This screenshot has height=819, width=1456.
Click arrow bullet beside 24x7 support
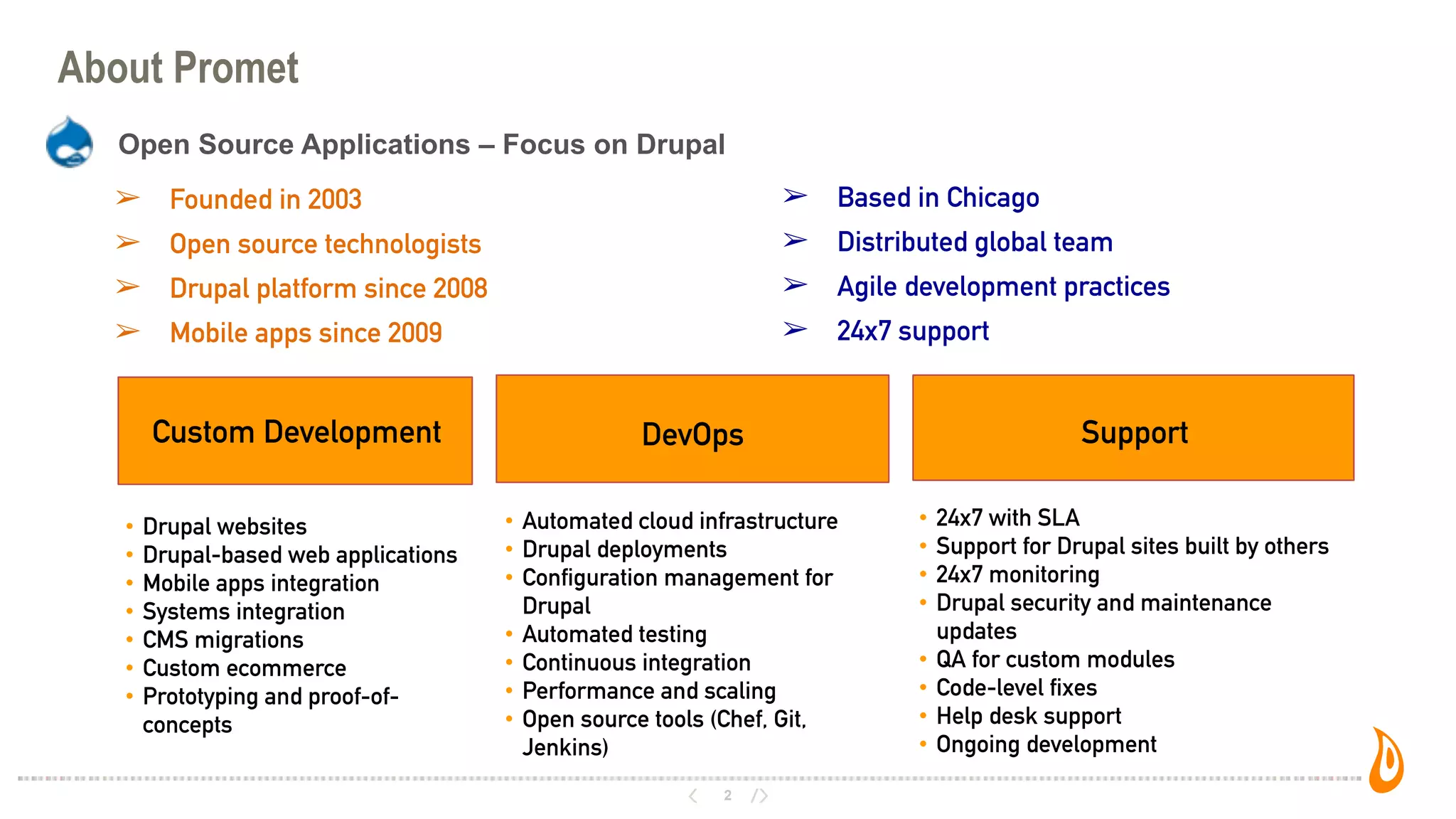coord(795,329)
